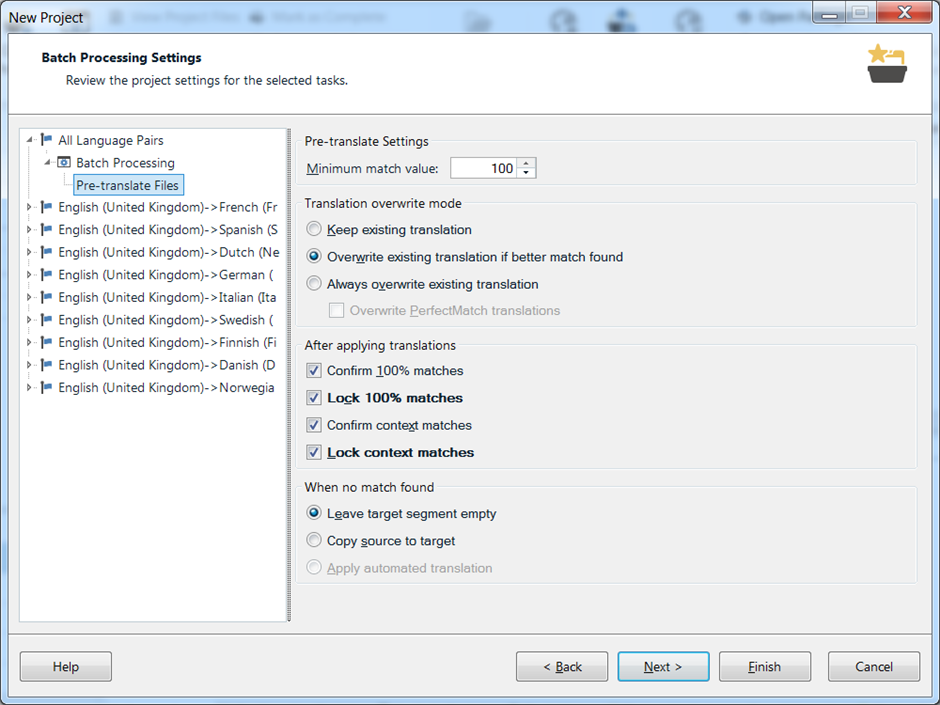940x705 pixels.
Task: Decrease minimum match value with down arrow
Action: (x=526, y=173)
